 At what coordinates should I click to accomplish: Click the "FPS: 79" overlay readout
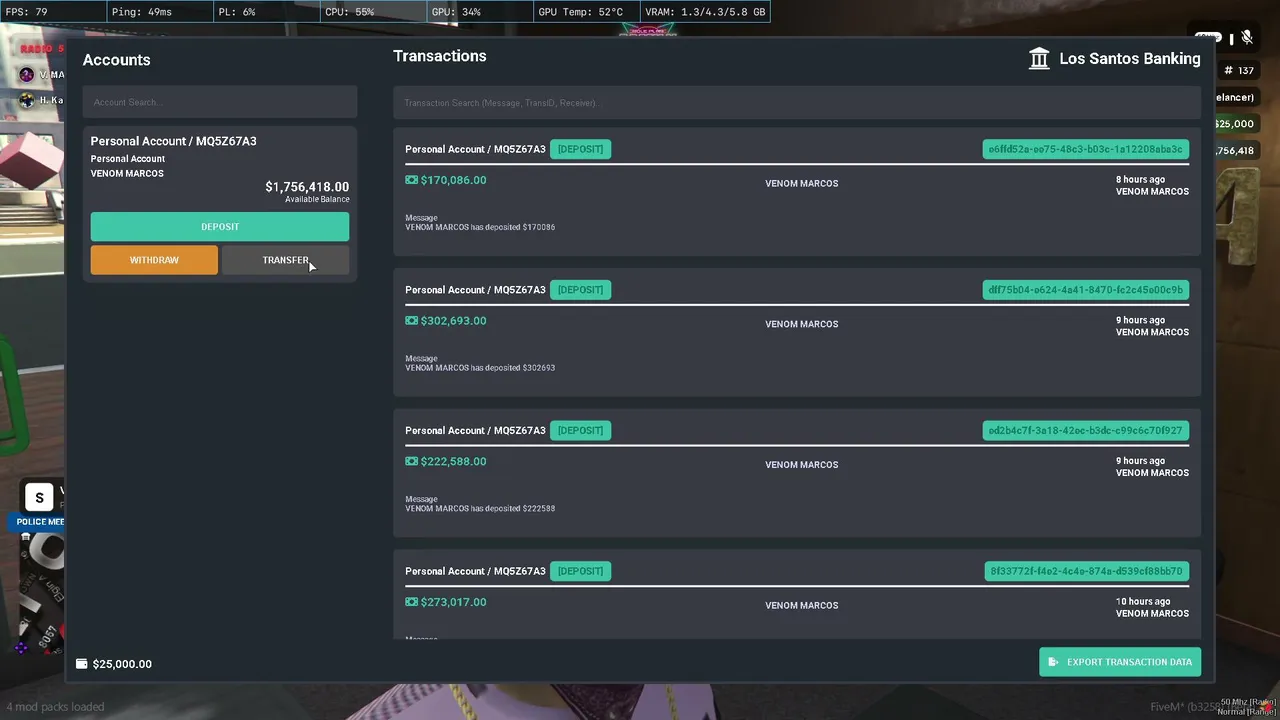tap(27, 12)
